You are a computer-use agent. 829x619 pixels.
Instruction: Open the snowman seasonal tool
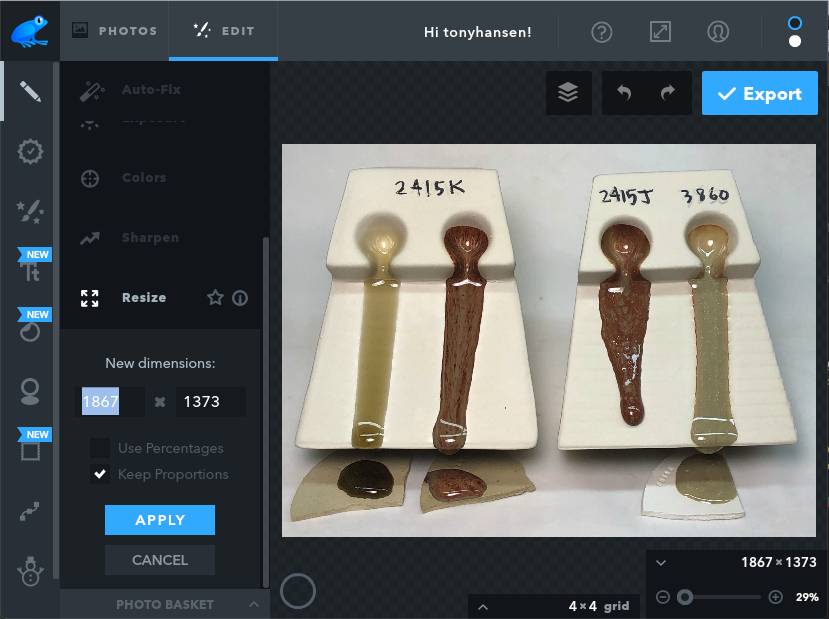click(x=30, y=571)
